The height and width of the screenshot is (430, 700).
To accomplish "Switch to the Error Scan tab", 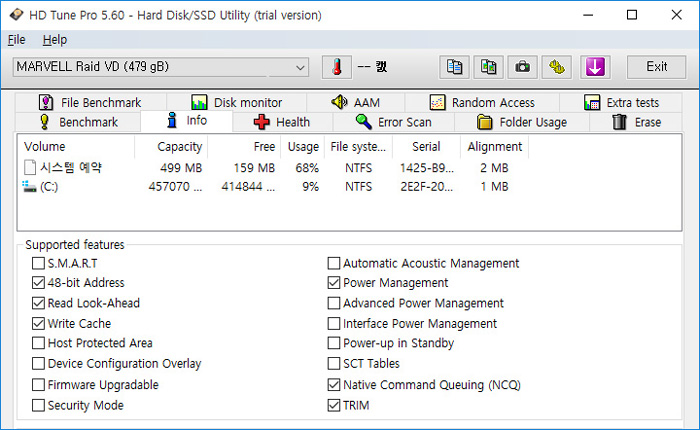I will pyautogui.click(x=393, y=122).
